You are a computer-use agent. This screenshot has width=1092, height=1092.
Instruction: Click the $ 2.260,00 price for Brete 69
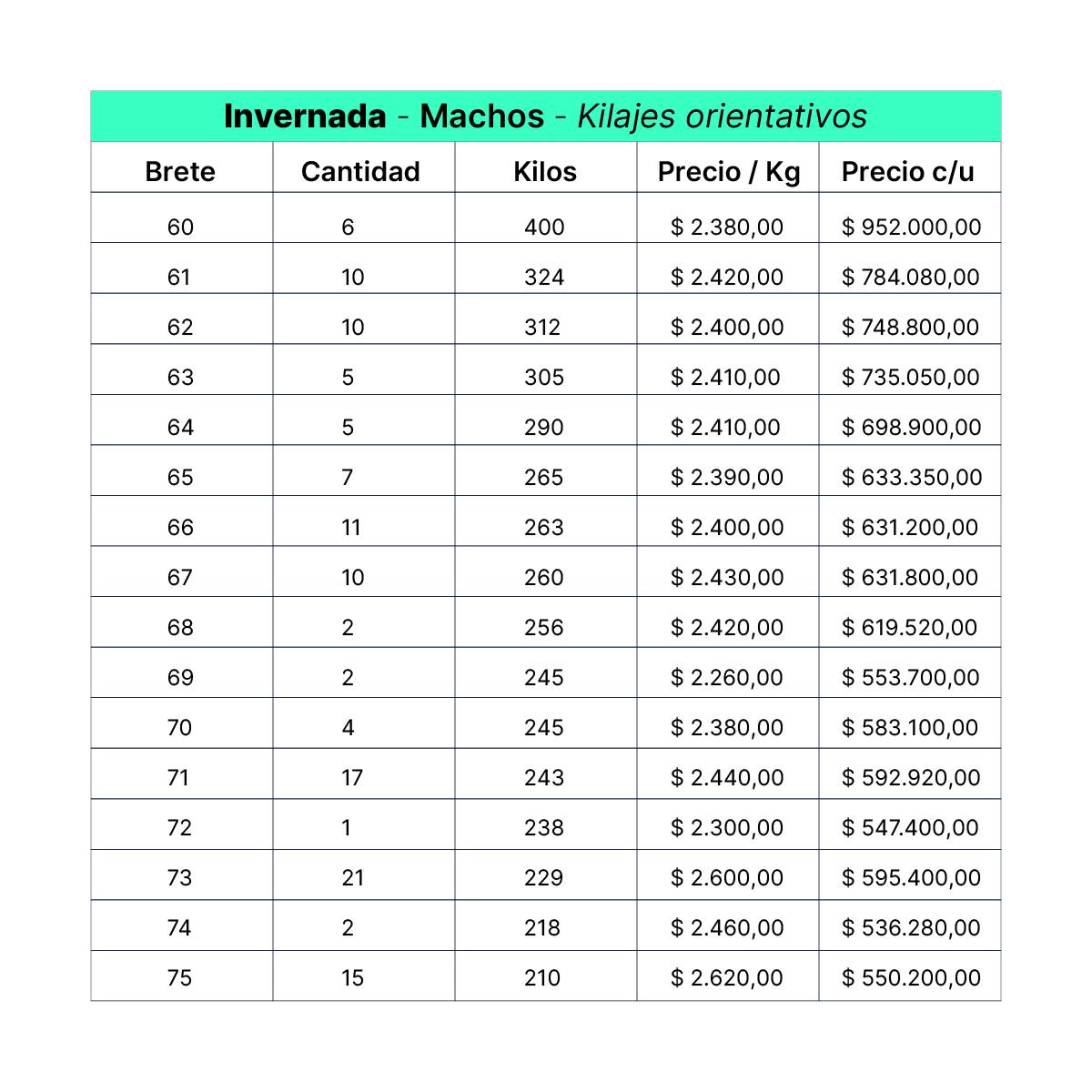tap(726, 677)
